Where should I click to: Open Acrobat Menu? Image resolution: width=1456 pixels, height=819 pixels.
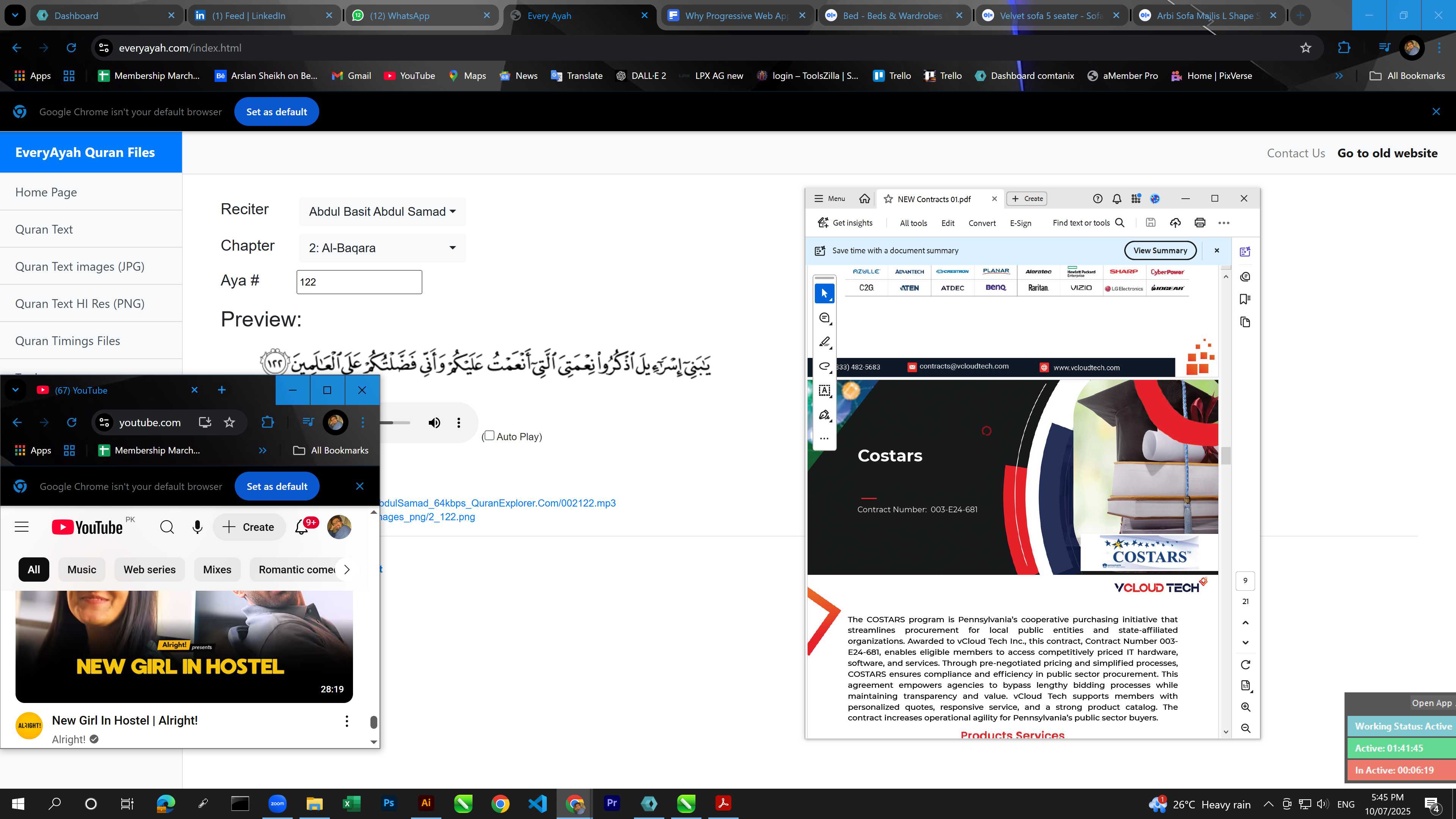pyautogui.click(x=829, y=198)
